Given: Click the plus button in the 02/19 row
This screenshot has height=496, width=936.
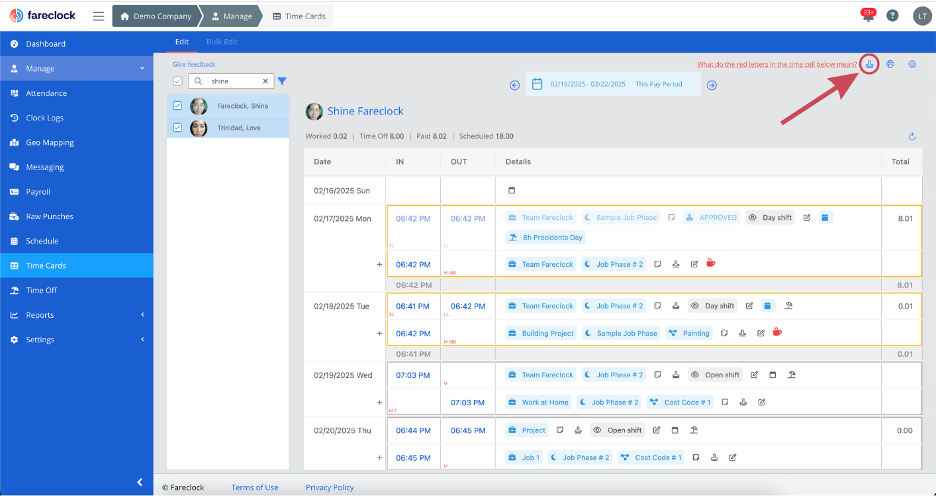Looking at the screenshot, I should 379,402.
